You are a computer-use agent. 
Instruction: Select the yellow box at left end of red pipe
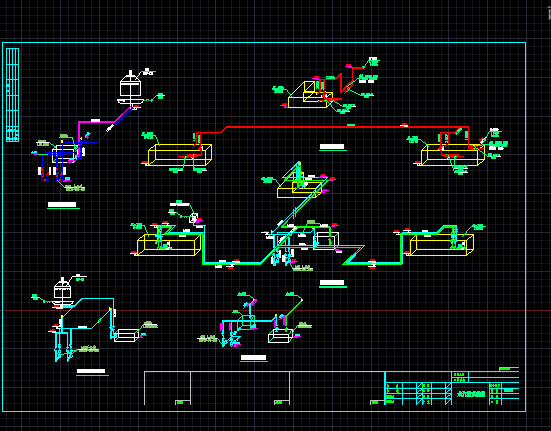(x=180, y=155)
